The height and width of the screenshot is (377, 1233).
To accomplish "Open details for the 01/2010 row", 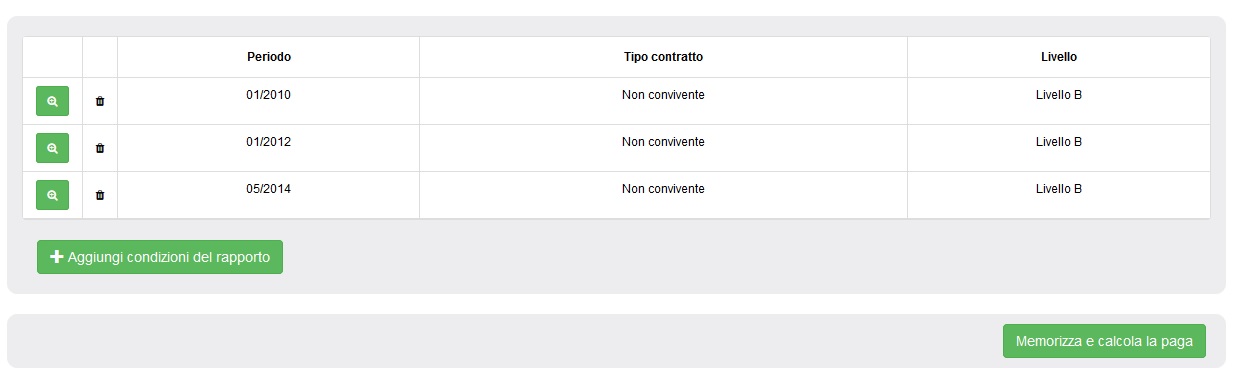I will (52, 101).
